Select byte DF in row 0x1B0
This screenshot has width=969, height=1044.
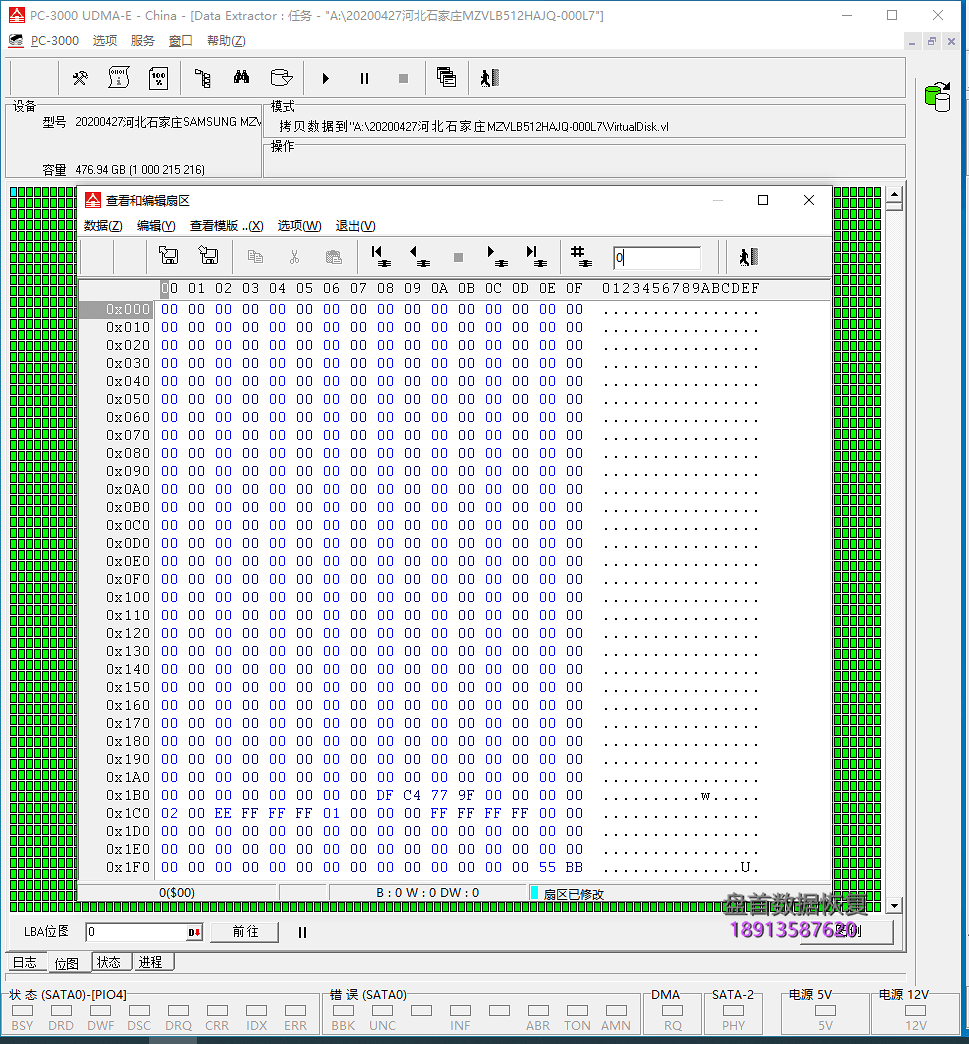point(385,795)
